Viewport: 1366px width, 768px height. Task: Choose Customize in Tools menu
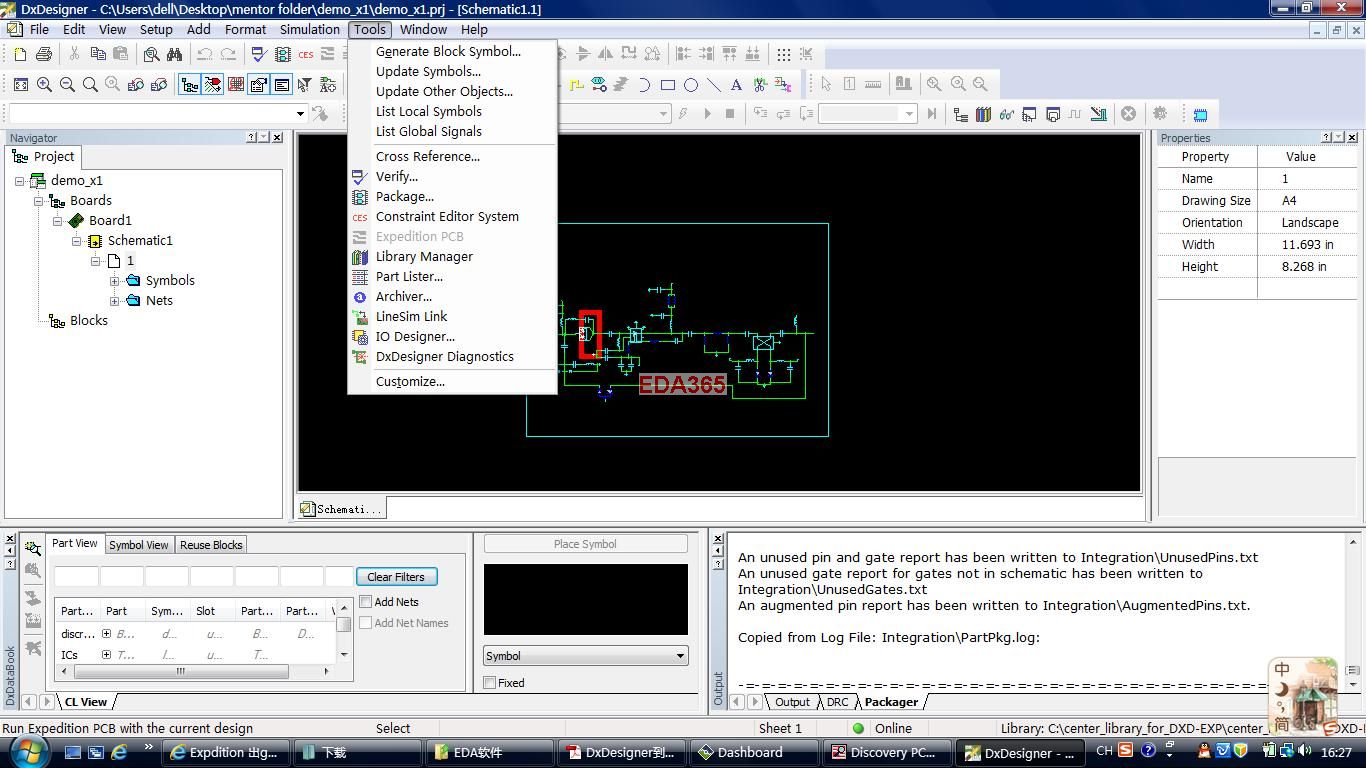tap(410, 381)
